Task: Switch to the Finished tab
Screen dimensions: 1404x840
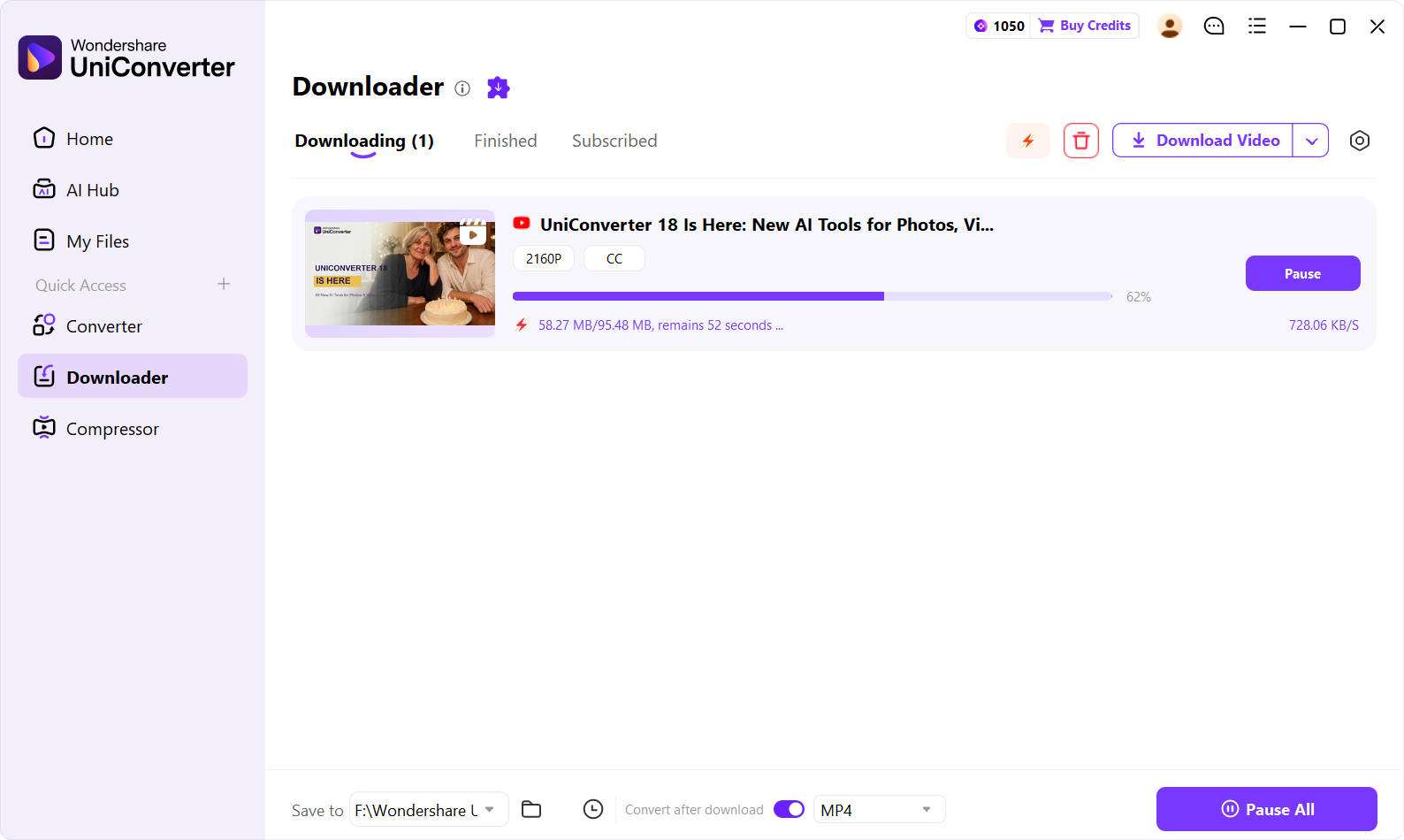Action: pyautogui.click(x=506, y=141)
